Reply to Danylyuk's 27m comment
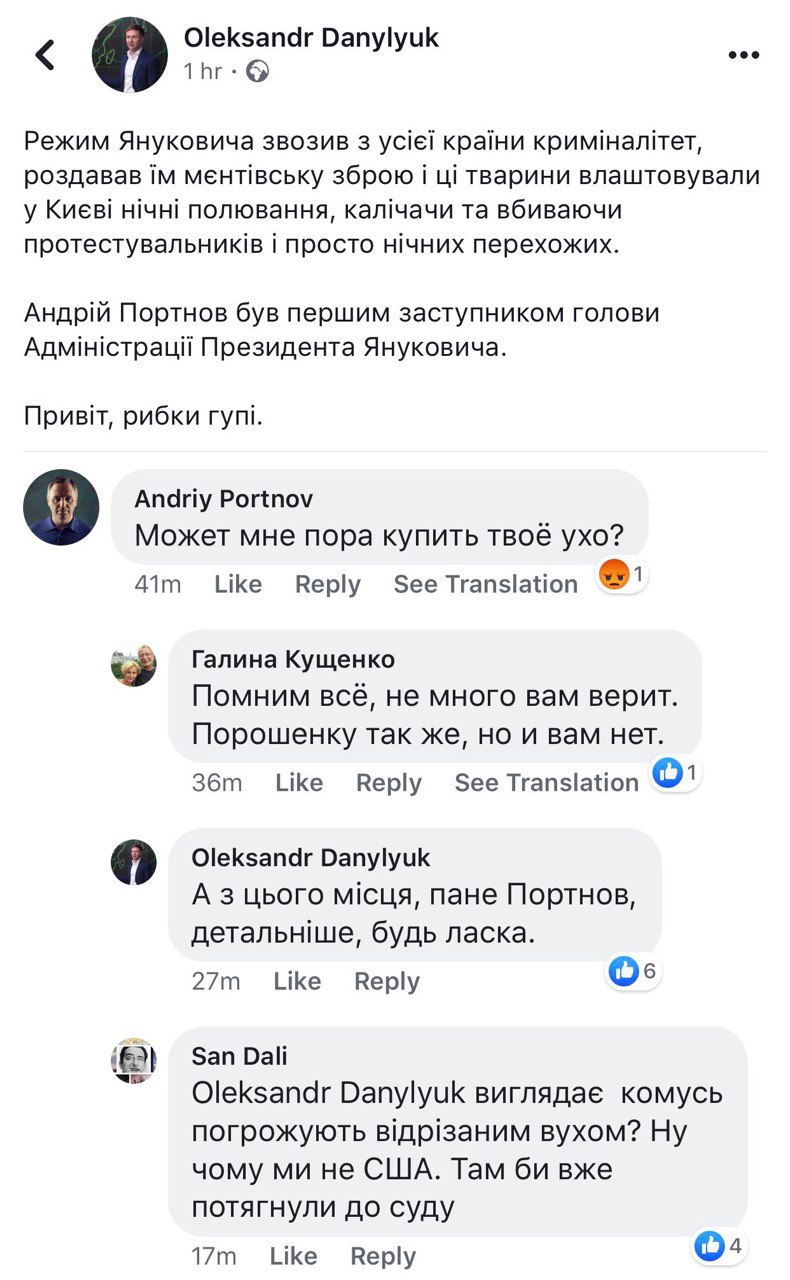 click(387, 981)
